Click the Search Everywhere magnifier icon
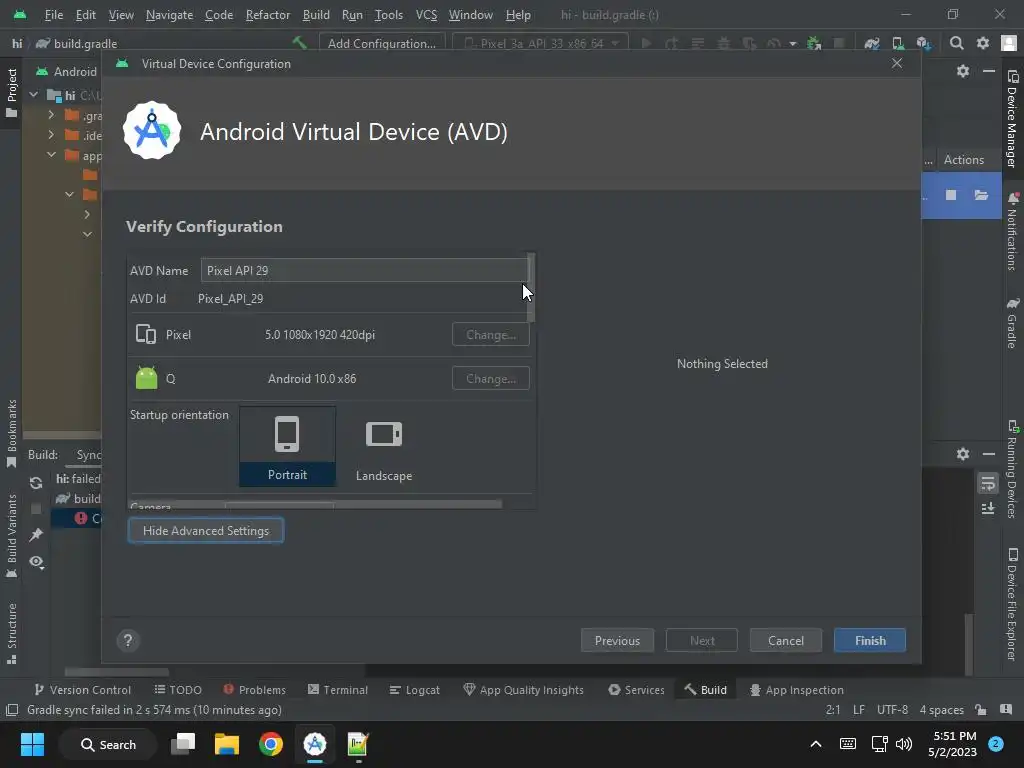 click(x=957, y=43)
